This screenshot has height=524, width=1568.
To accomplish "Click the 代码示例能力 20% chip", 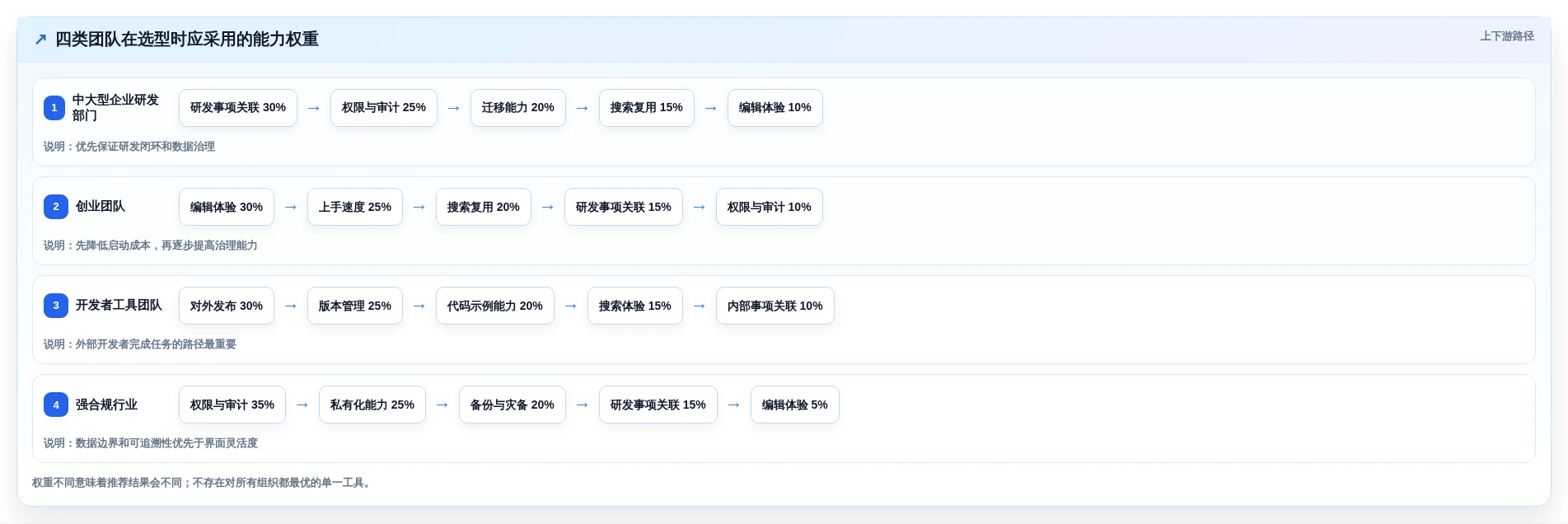I will click(x=495, y=306).
